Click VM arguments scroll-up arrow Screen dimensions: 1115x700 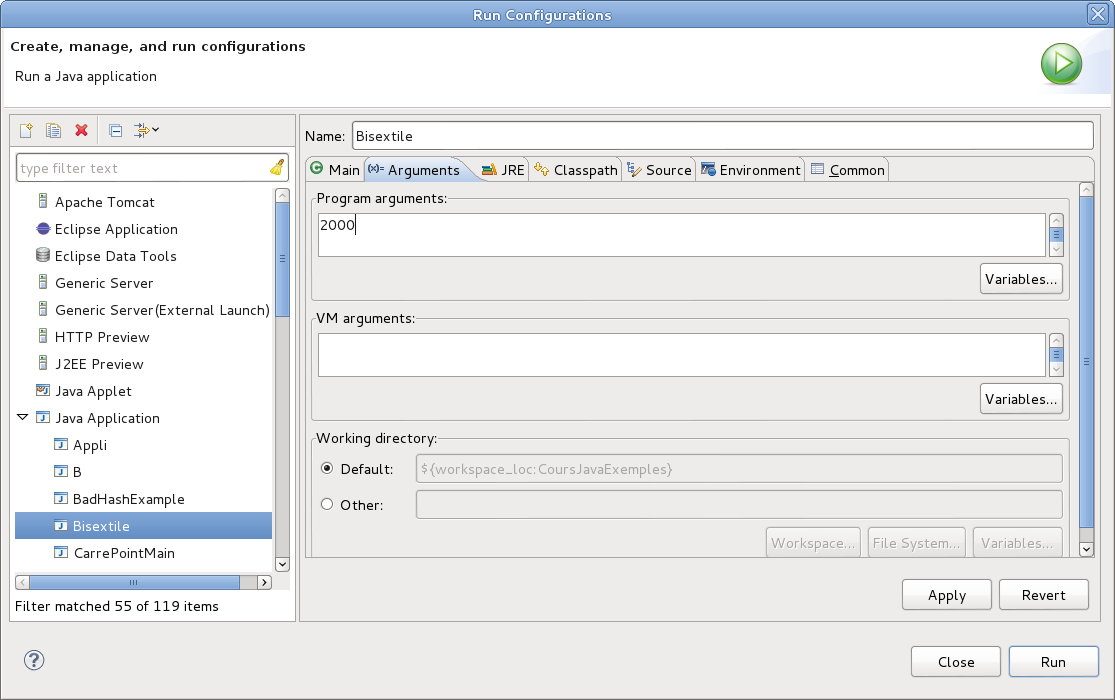[1057, 341]
